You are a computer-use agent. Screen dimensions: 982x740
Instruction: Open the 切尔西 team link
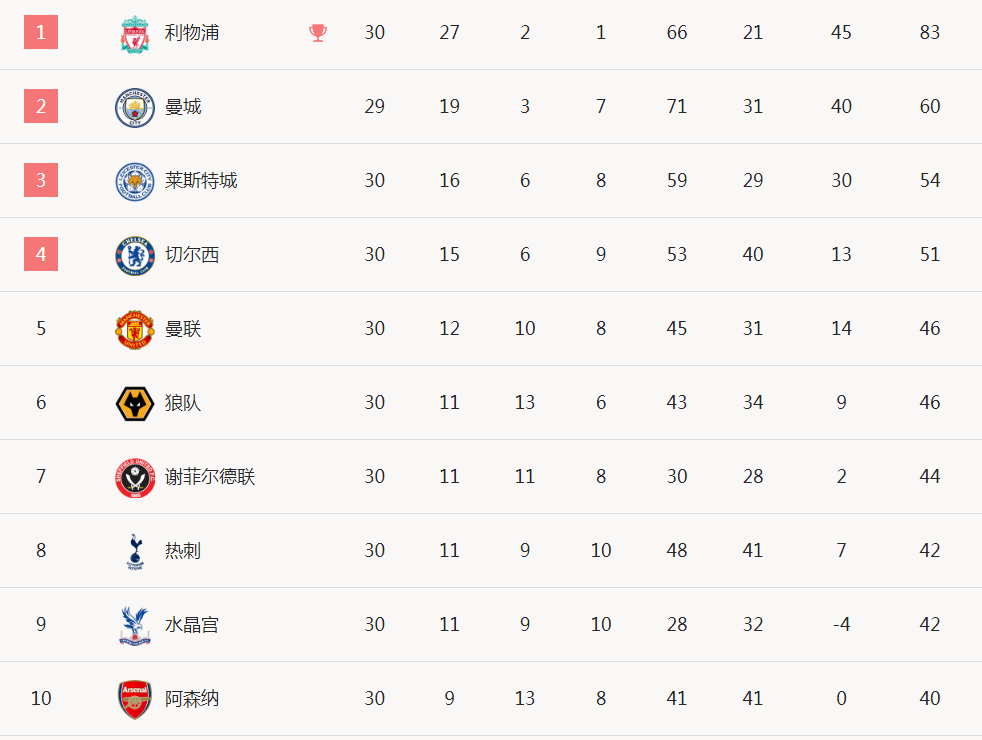[192, 254]
